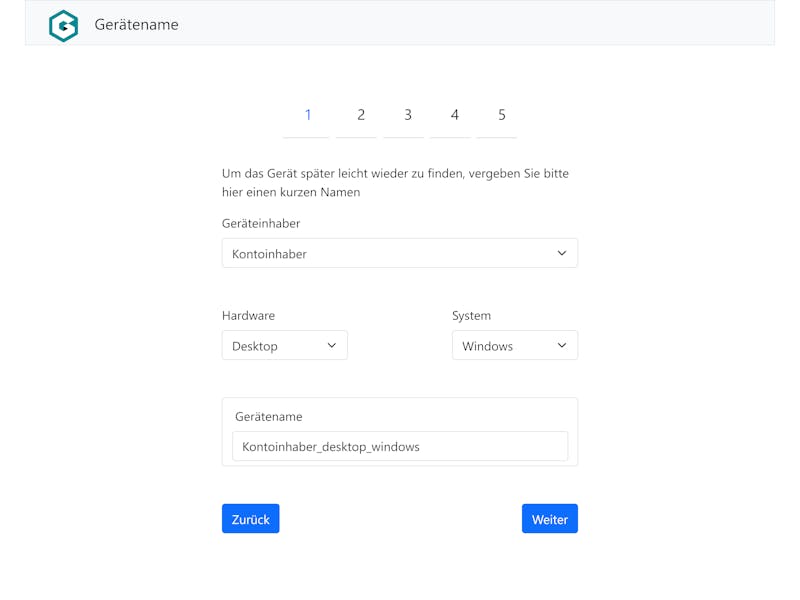Click the hexagon G logo in header
Screen dimensions: 800x600
[63, 26]
